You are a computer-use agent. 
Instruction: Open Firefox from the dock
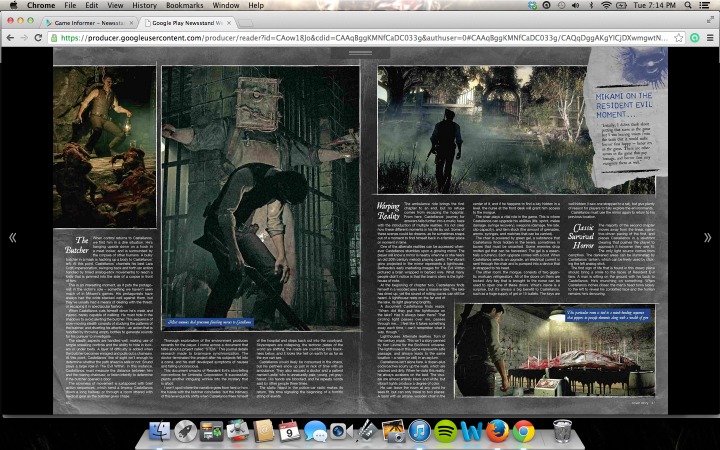click(x=497, y=431)
